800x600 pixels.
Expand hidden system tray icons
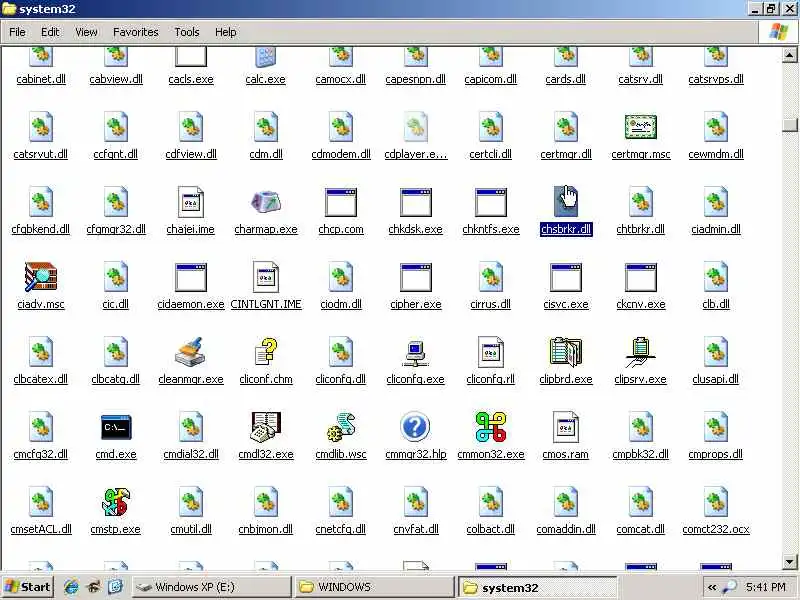pyautogui.click(x=712, y=587)
